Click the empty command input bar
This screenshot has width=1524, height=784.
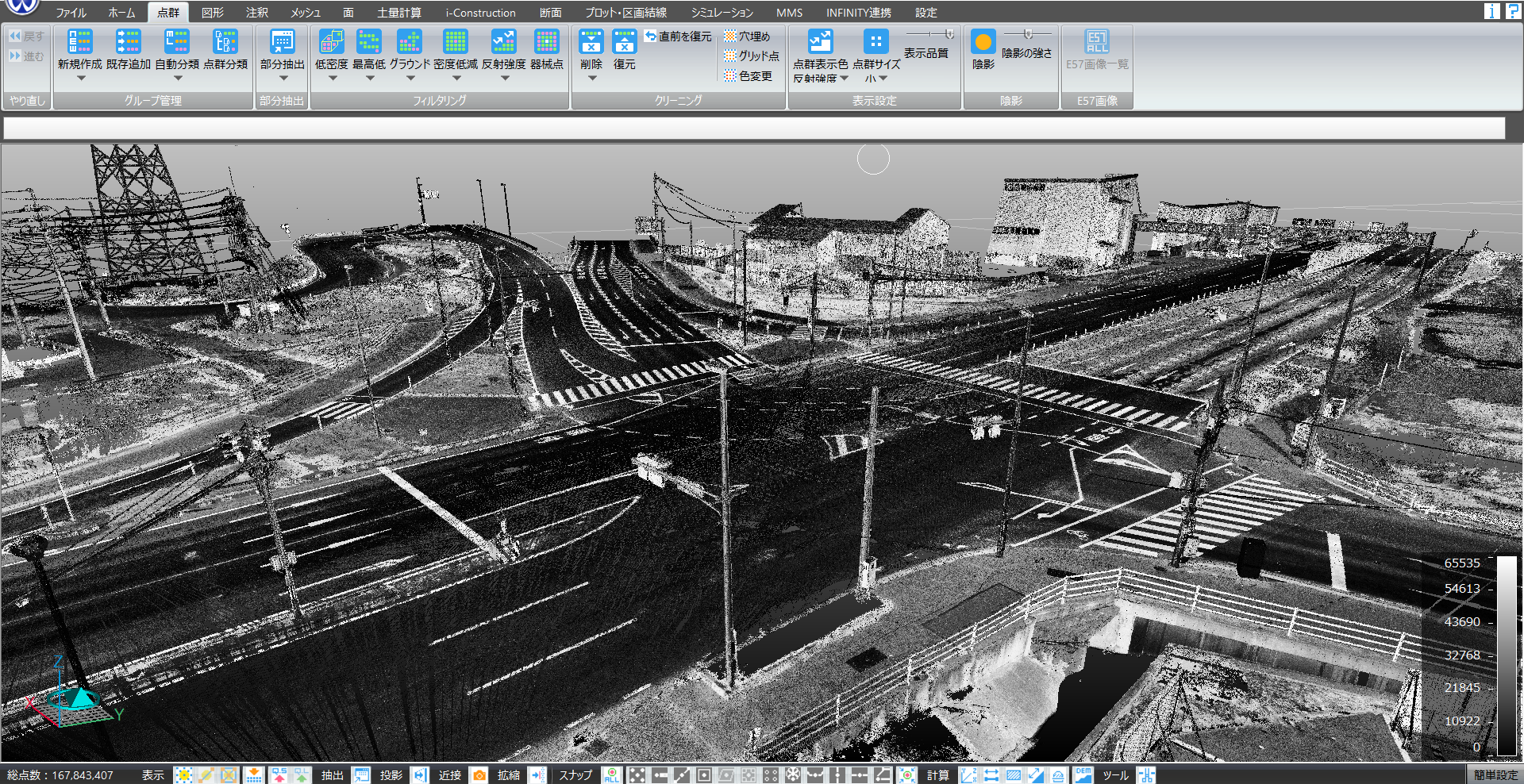click(754, 128)
